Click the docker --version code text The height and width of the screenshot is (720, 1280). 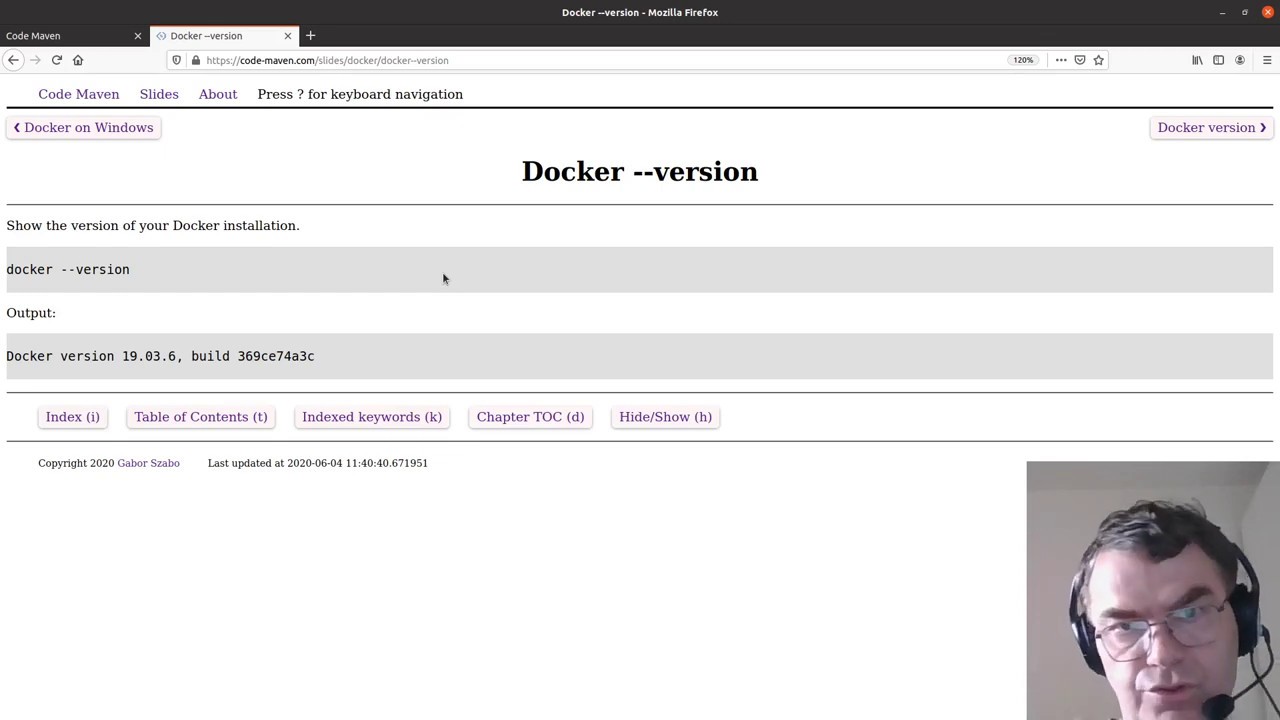pyautogui.click(x=68, y=269)
